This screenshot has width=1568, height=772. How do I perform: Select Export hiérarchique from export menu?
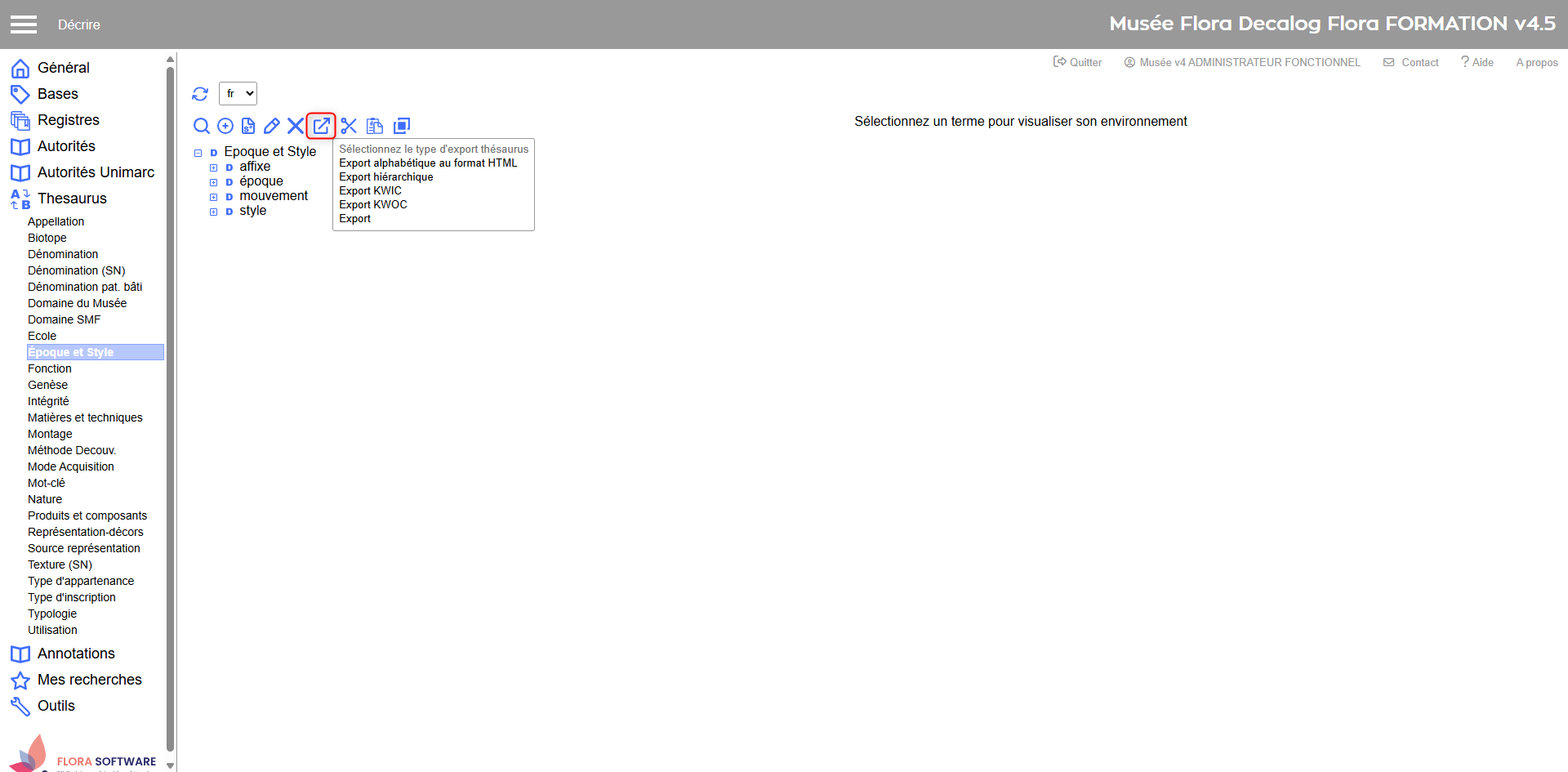[x=386, y=177]
